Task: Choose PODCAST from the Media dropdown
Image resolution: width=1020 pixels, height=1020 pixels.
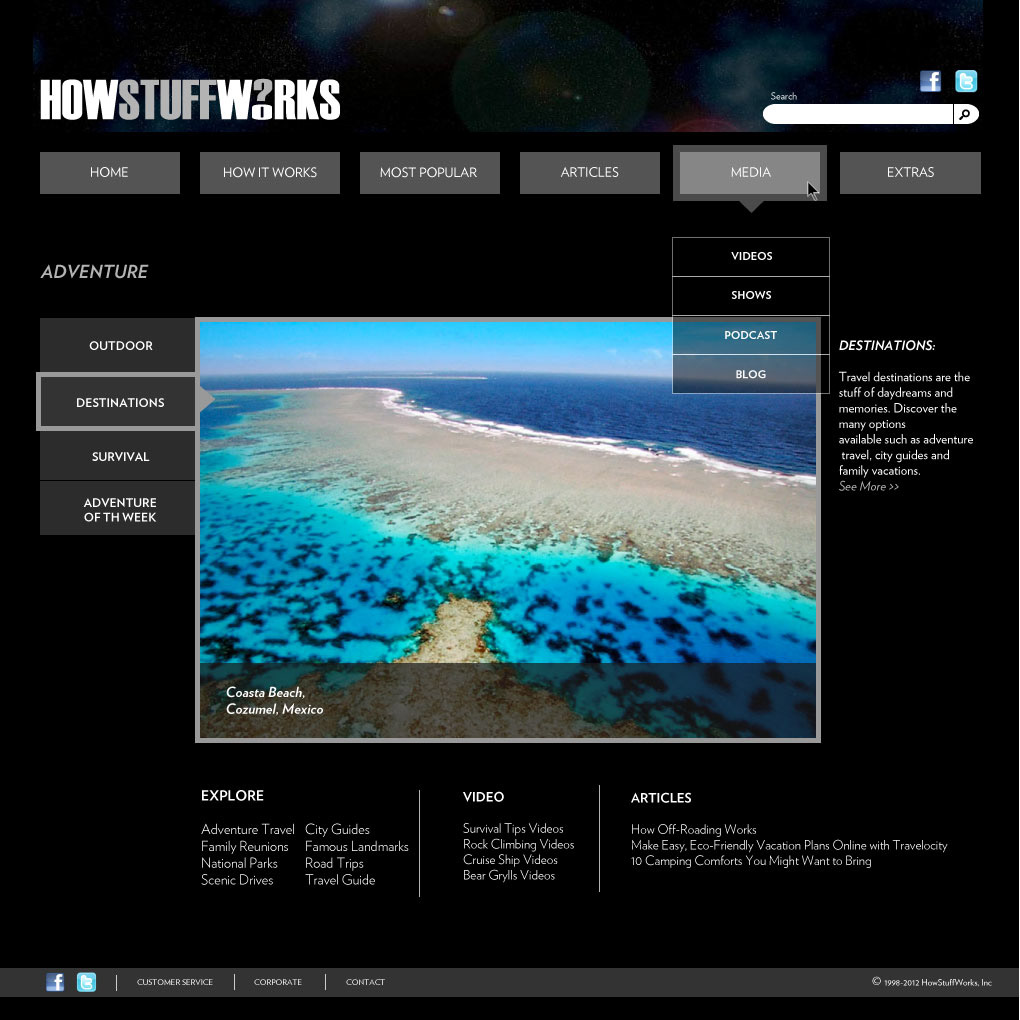Action: coord(751,335)
